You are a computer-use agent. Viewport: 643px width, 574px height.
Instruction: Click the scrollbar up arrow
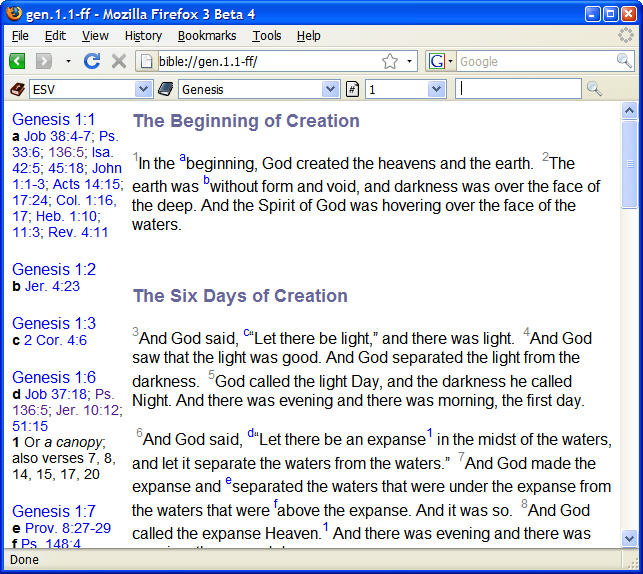(629, 110)
